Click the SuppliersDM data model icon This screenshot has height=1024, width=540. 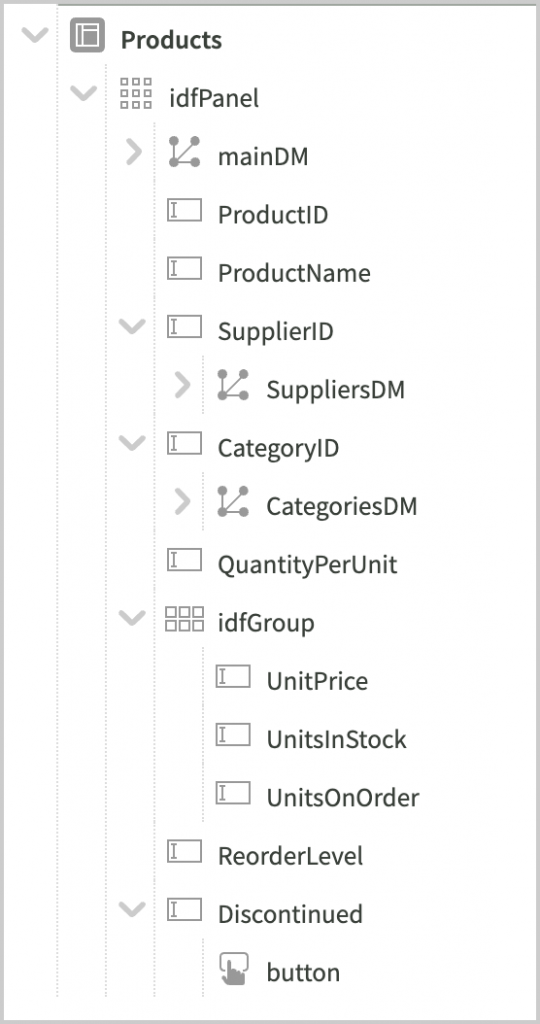point(233,385)
